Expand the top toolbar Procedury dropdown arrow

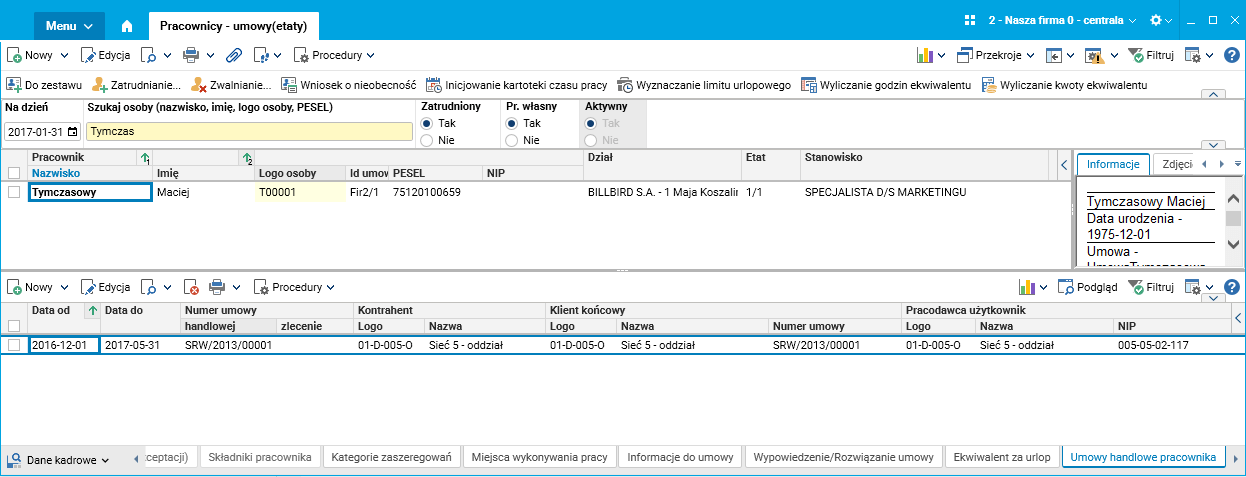(x=370, y=55)
